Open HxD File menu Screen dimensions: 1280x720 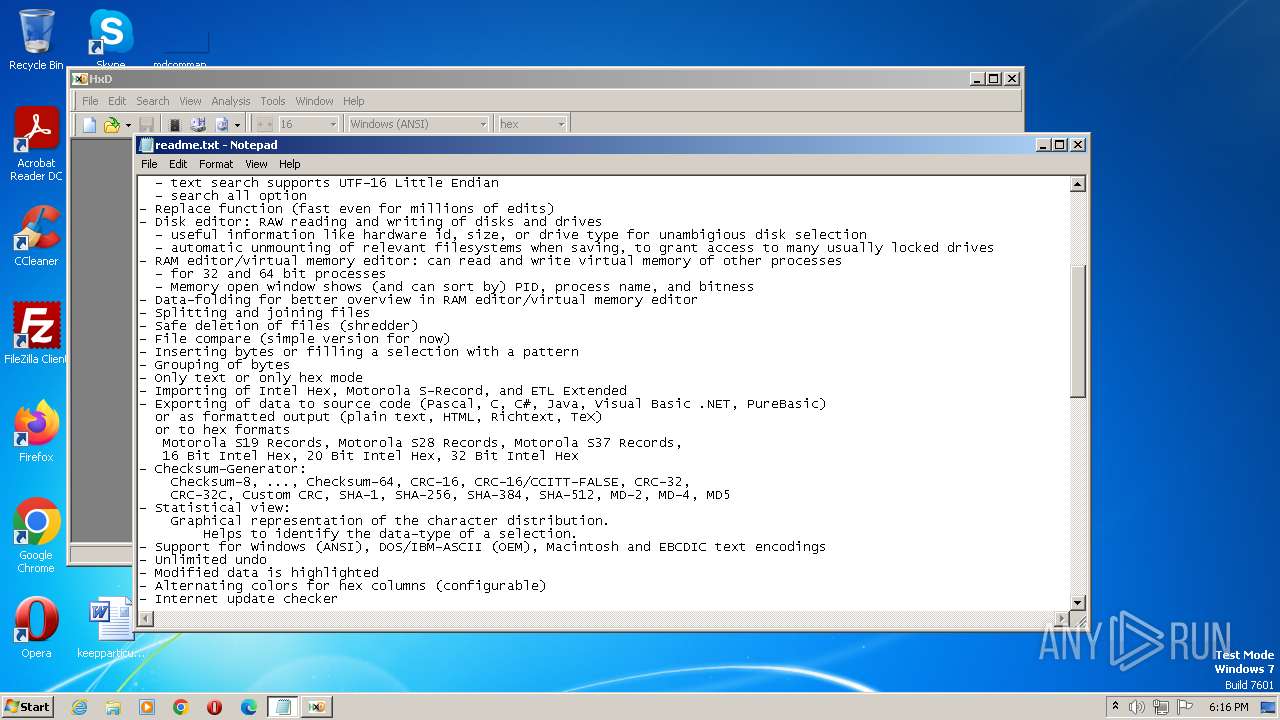tap(90, 101)
